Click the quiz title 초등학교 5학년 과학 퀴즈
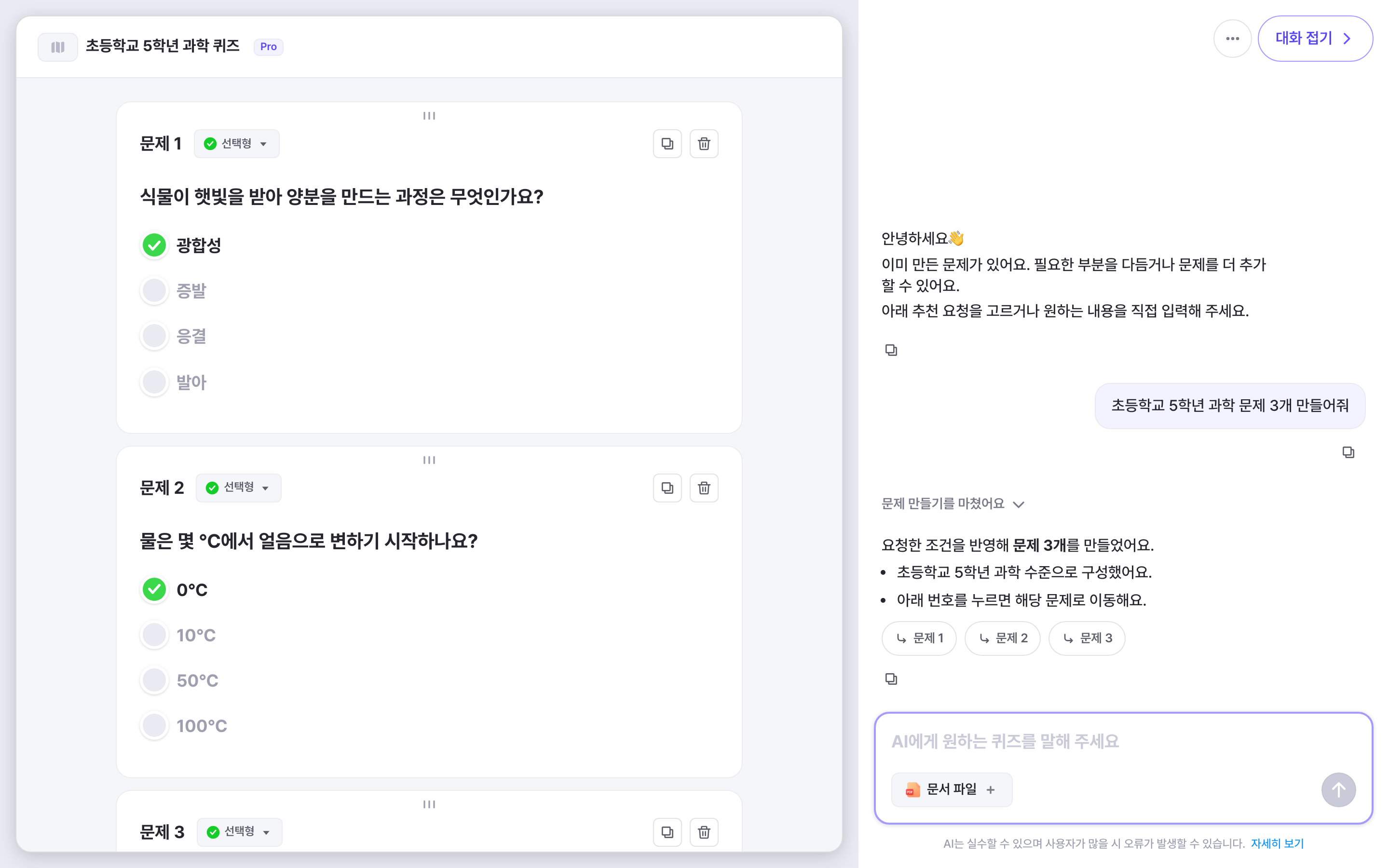This screenshot has height=868, width=1389. [163, 46]
